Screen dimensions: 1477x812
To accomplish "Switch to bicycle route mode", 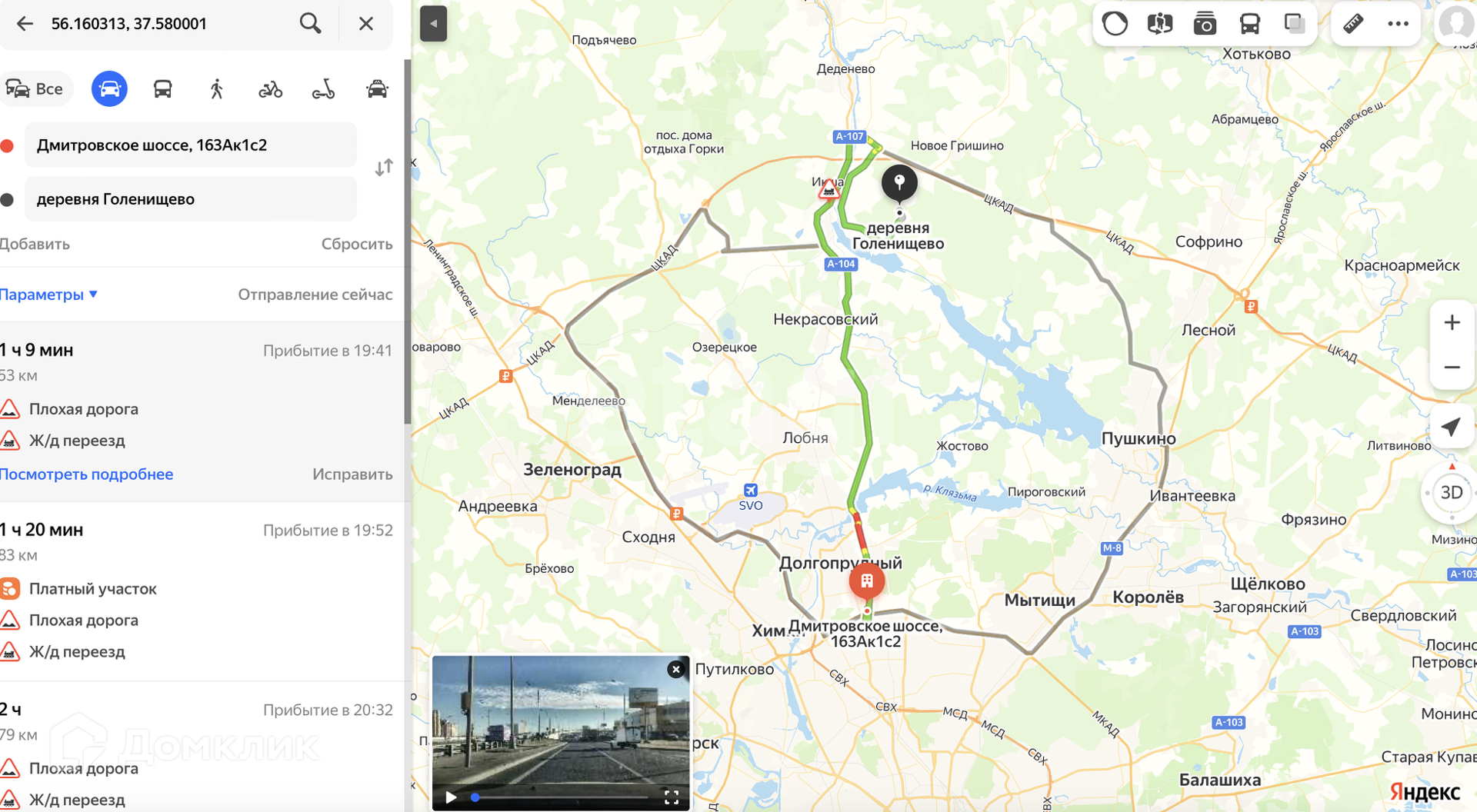I will [270, 90].
